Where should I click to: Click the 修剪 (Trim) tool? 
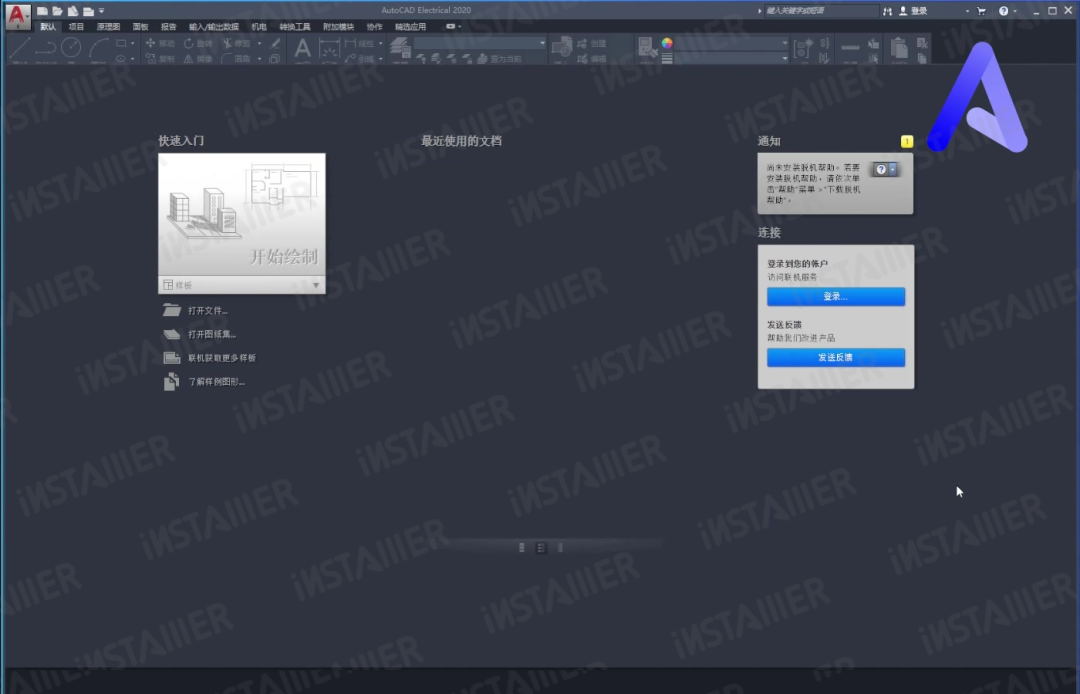click(236, 43)
